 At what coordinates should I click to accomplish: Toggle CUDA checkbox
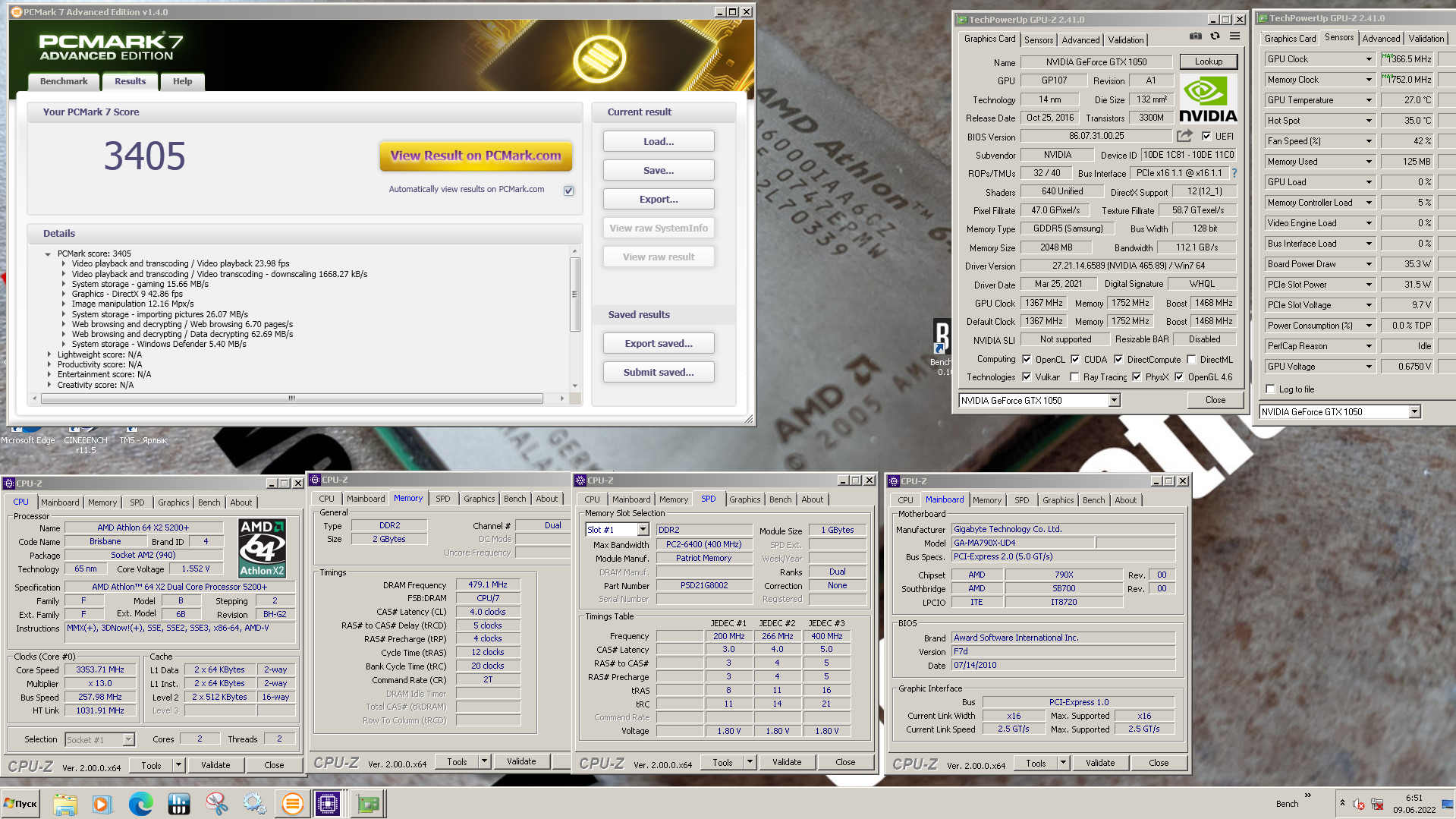(1075, 360)
